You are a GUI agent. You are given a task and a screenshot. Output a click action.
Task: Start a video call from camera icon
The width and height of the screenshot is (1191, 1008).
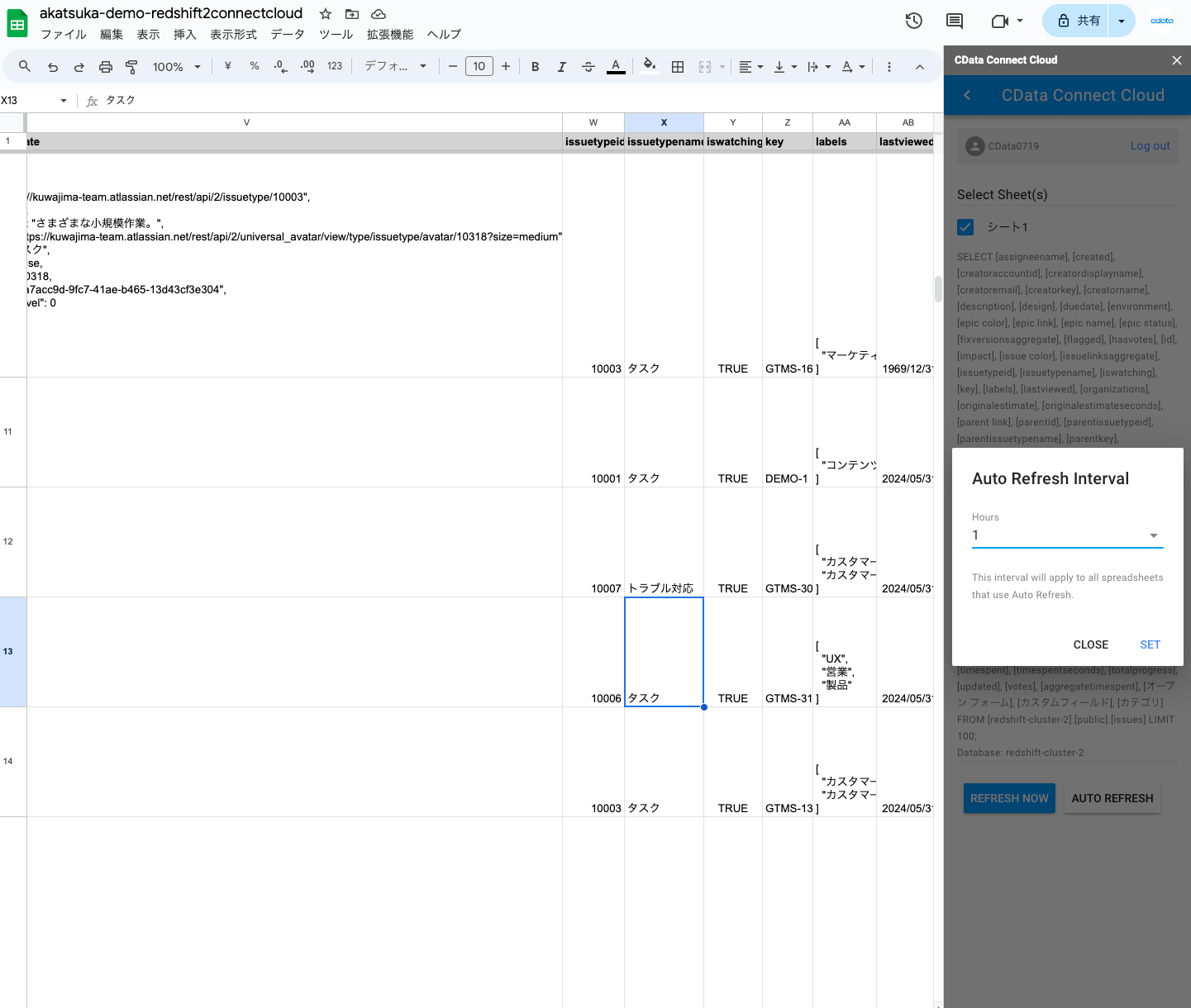click(1000, 21)
